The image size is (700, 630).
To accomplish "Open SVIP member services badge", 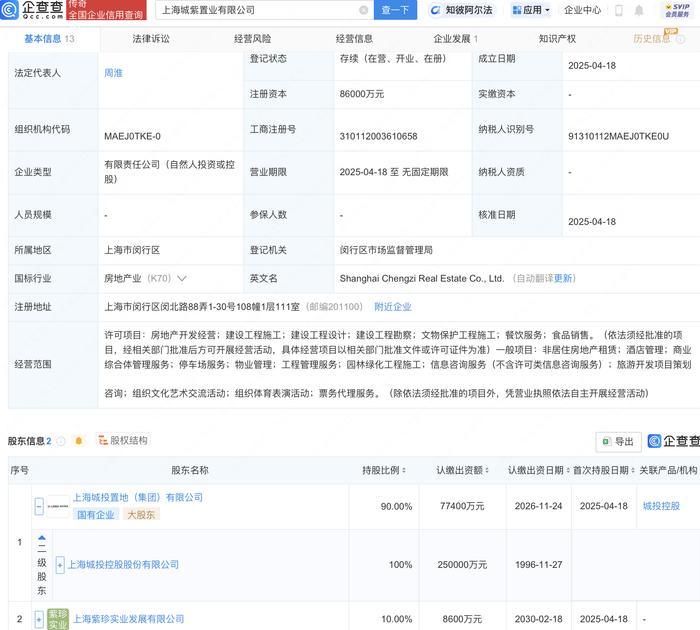I will click(x=677, y=10).
